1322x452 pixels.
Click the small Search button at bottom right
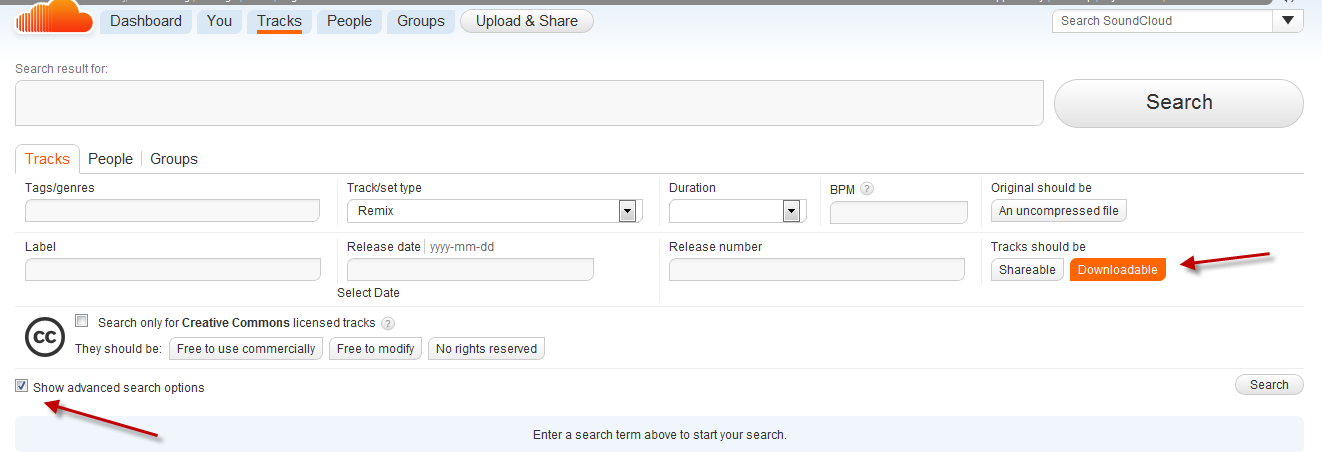point(1269,385)
